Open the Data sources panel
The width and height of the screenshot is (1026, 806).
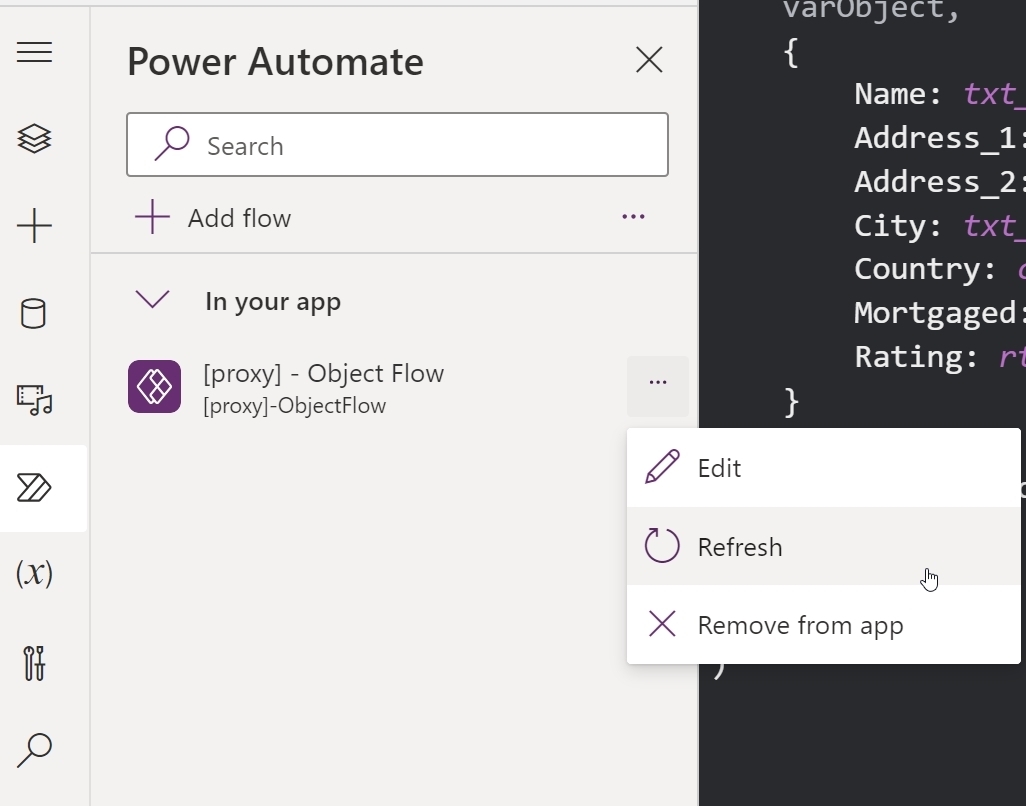(x=34, y=314)
